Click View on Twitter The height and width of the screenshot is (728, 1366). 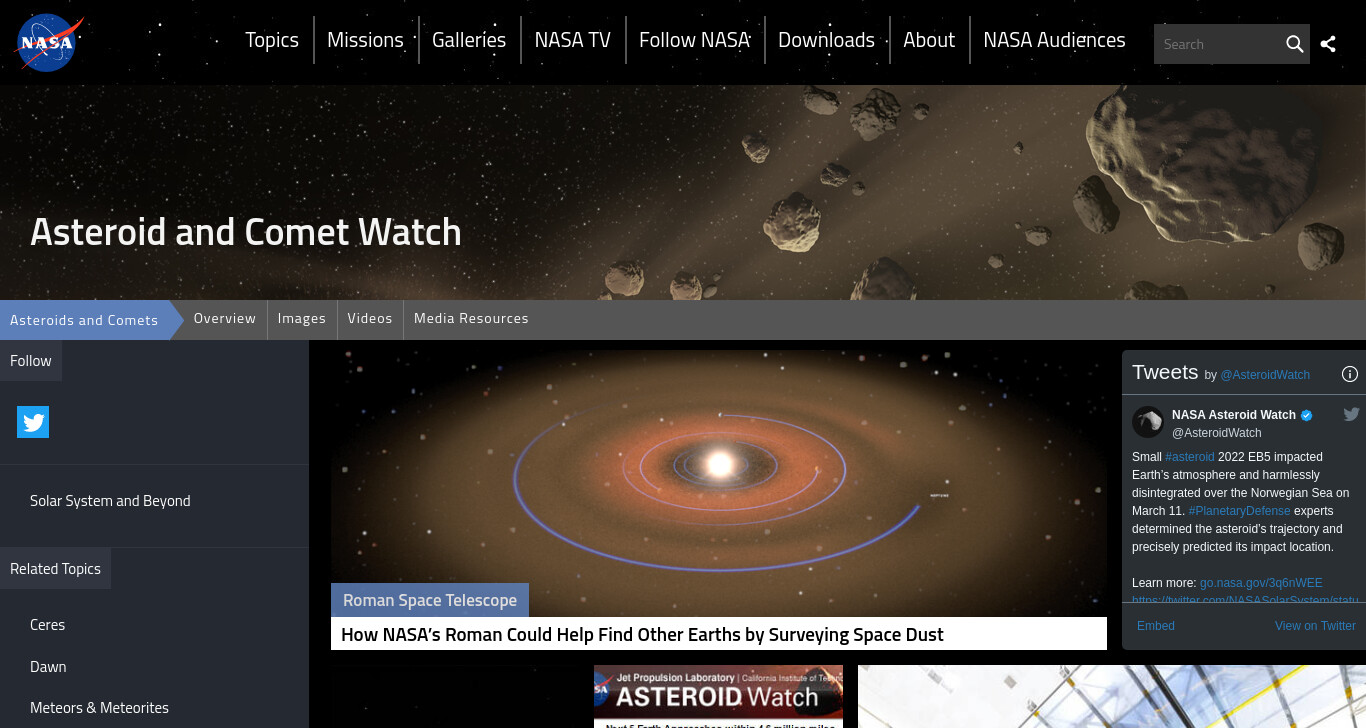click(1315, 626)
